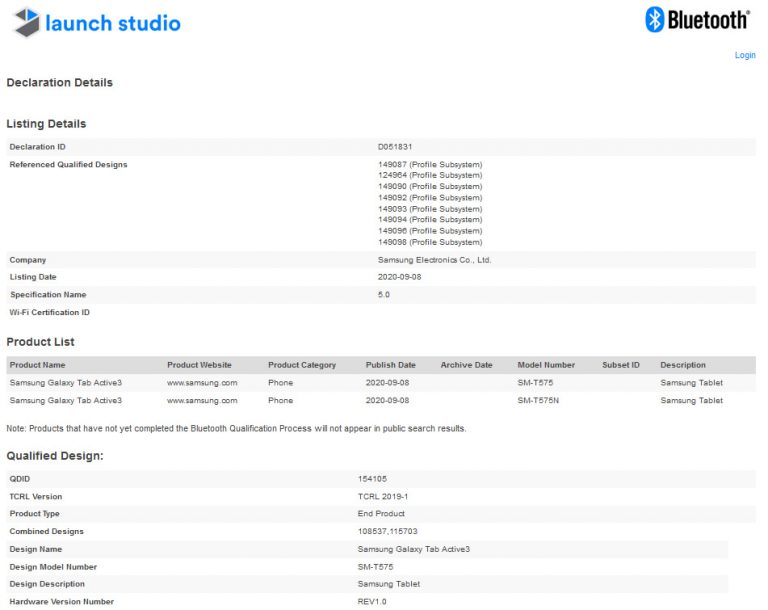This screenshot has height=610, width=768.
Task: Click referenced design 149094 (Profile Subsystem)
Action: point(430,220)
